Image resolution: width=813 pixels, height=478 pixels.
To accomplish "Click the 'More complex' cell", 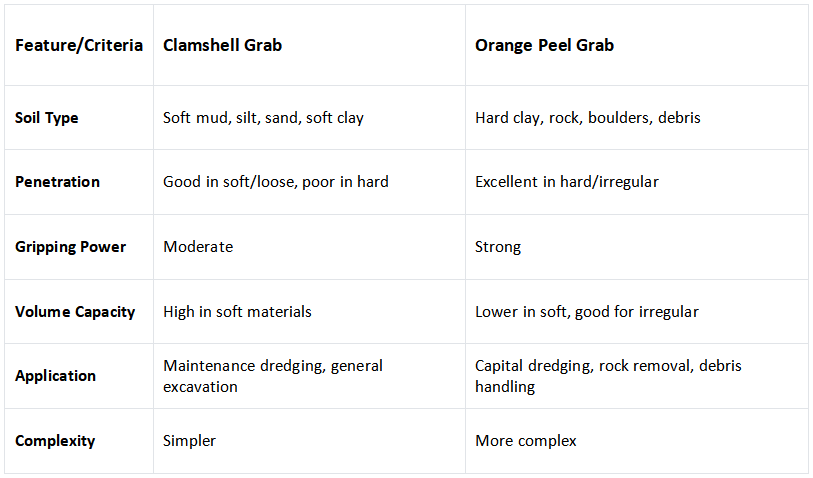I will click(637, 441).
